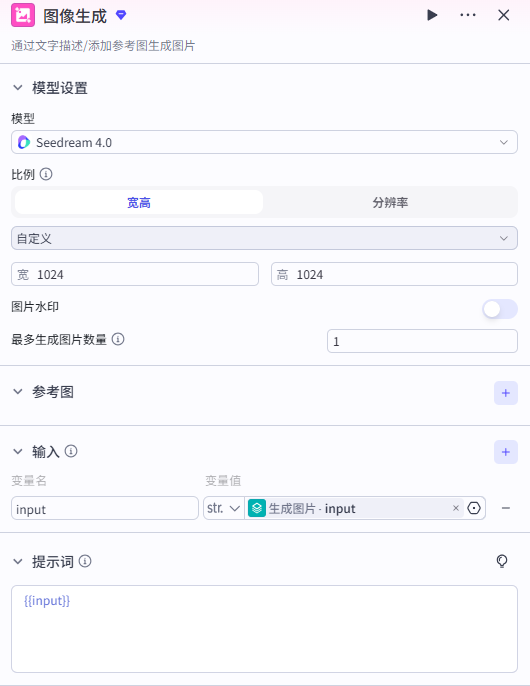The width and height of the screenshot is (530, 686).
Task: Run the image generation node
Action: click(432, 15)
